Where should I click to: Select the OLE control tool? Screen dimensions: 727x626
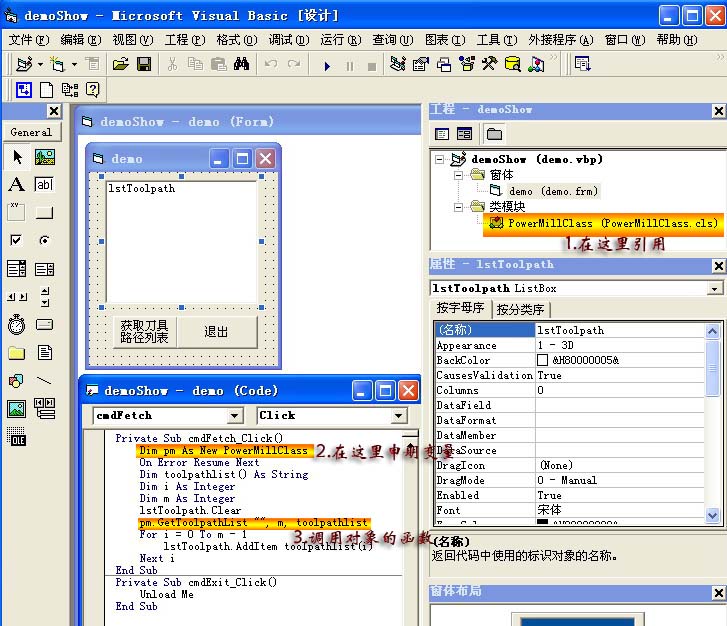[x=17, y=437]
